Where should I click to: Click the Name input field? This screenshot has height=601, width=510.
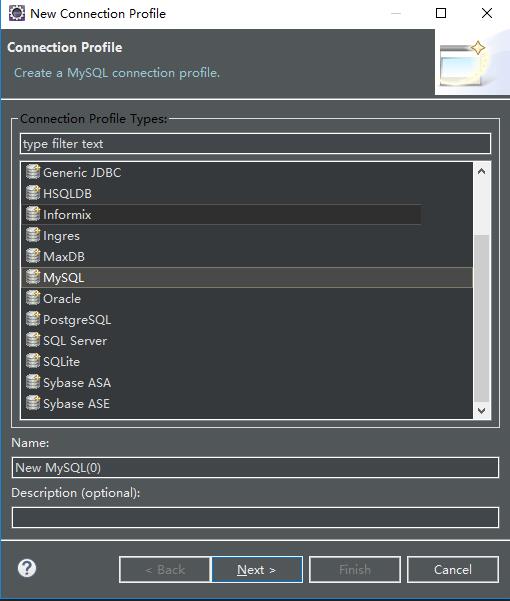pos(255,467)
